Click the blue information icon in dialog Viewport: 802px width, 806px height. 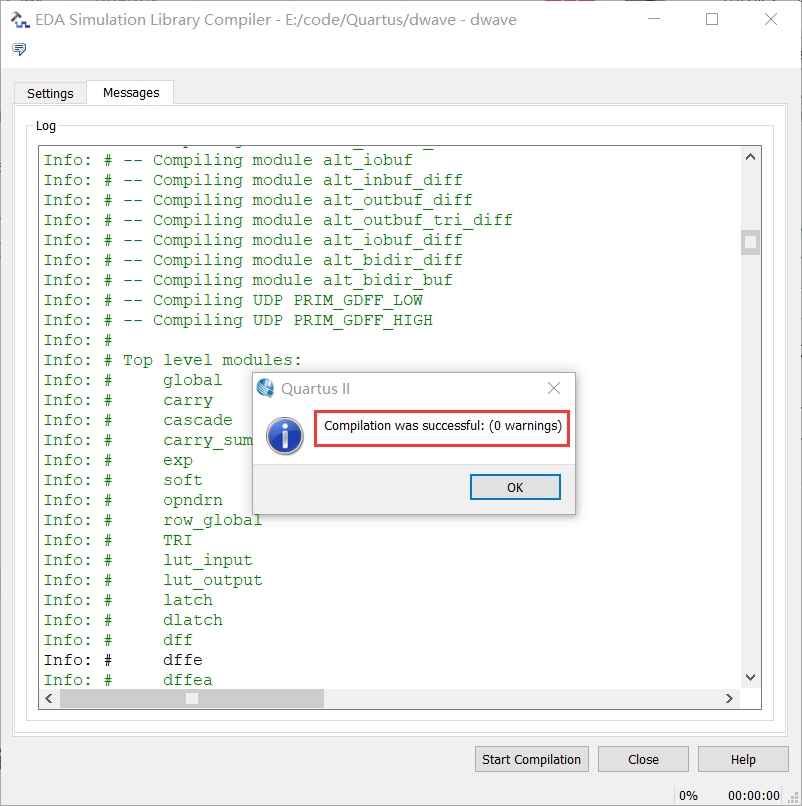click(285, 436)
